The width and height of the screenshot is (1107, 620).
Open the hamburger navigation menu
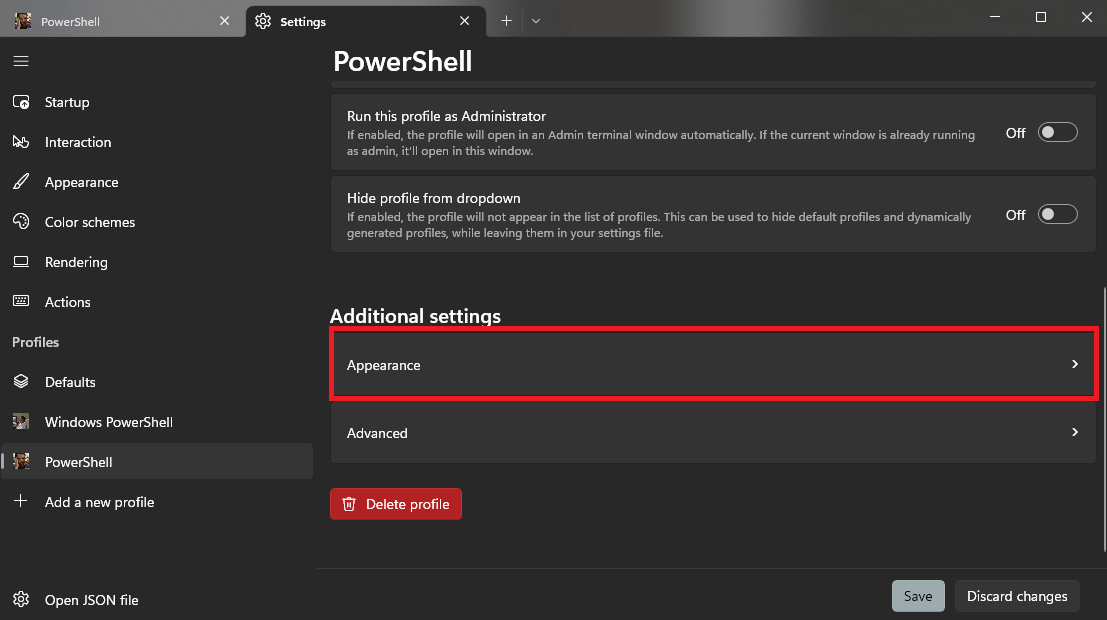click(21, 61)
